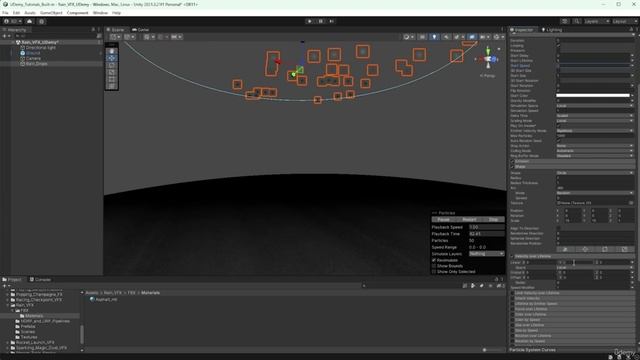Open the Ring Buffer Mode dropdown
This screenshot has width=640, height=360.
[595, 156]
